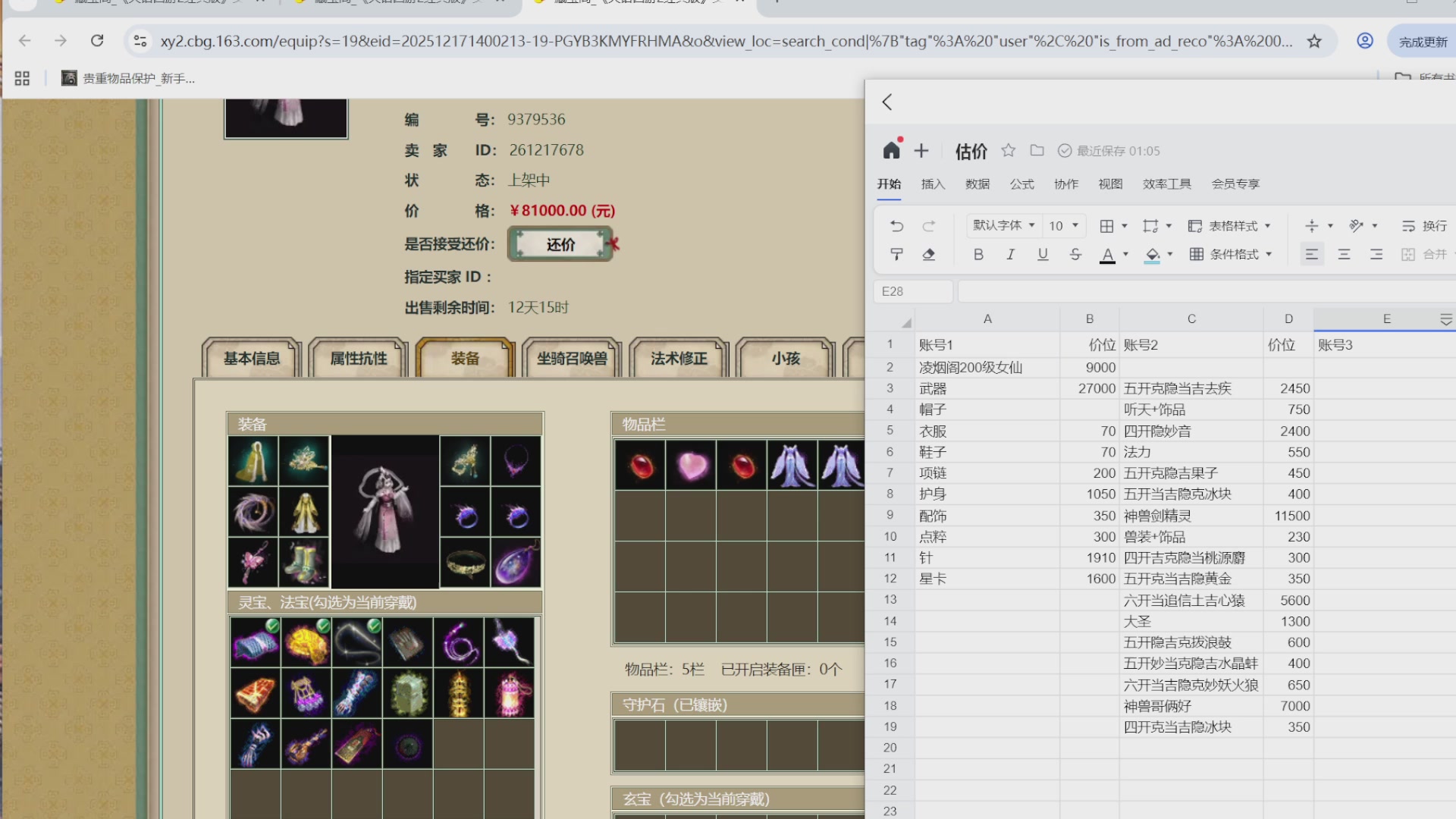The image size is (1456, 819).
Task: Toggle italic formatting
Action: pos(1010,254)
